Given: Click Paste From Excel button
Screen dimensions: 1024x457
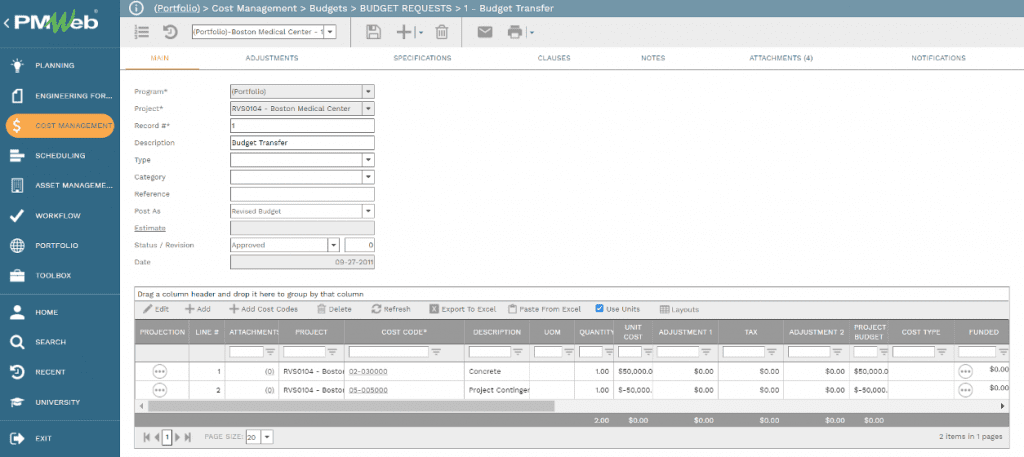Looking at the screenshot, I should click(x=545, y=309).
